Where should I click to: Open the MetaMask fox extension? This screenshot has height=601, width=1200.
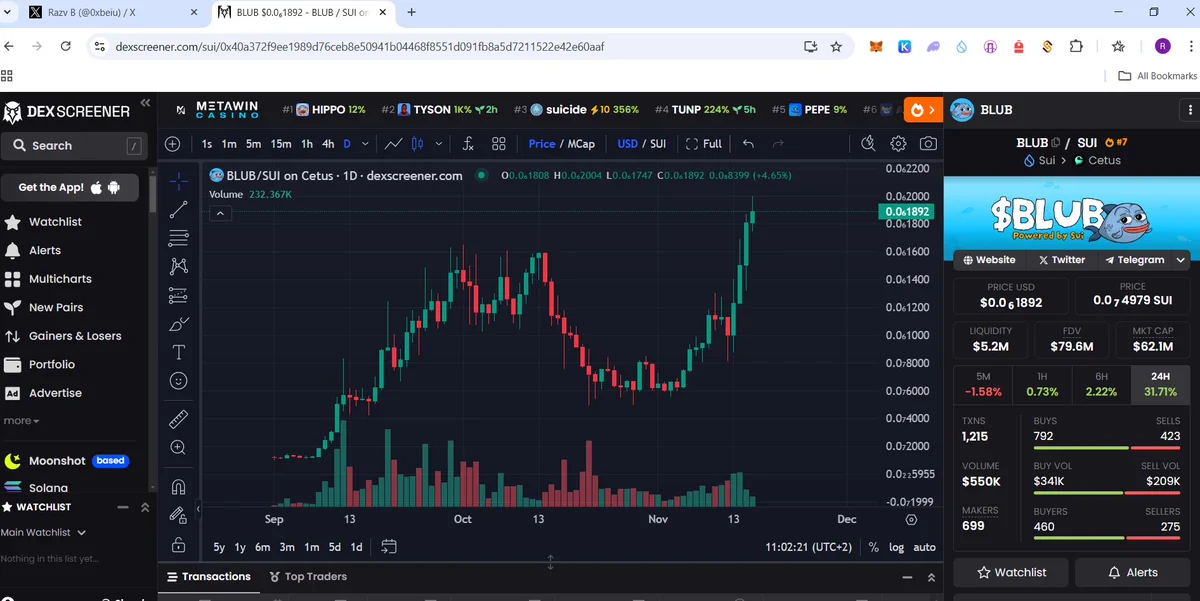tap(876, 46)
